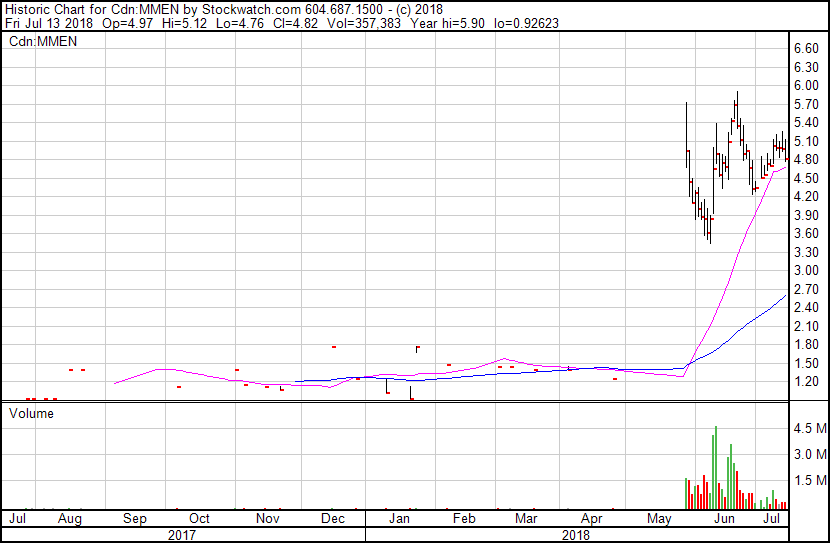Click the 'Sep' month label on time axis
The width and height of the screenshot is (830, 543).
tap(134, 519)
